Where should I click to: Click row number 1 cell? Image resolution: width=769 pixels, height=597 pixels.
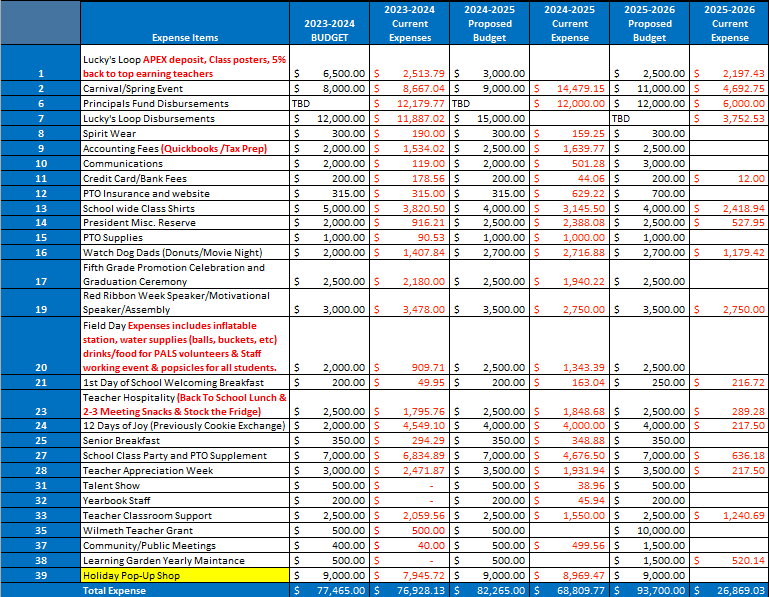41,63
